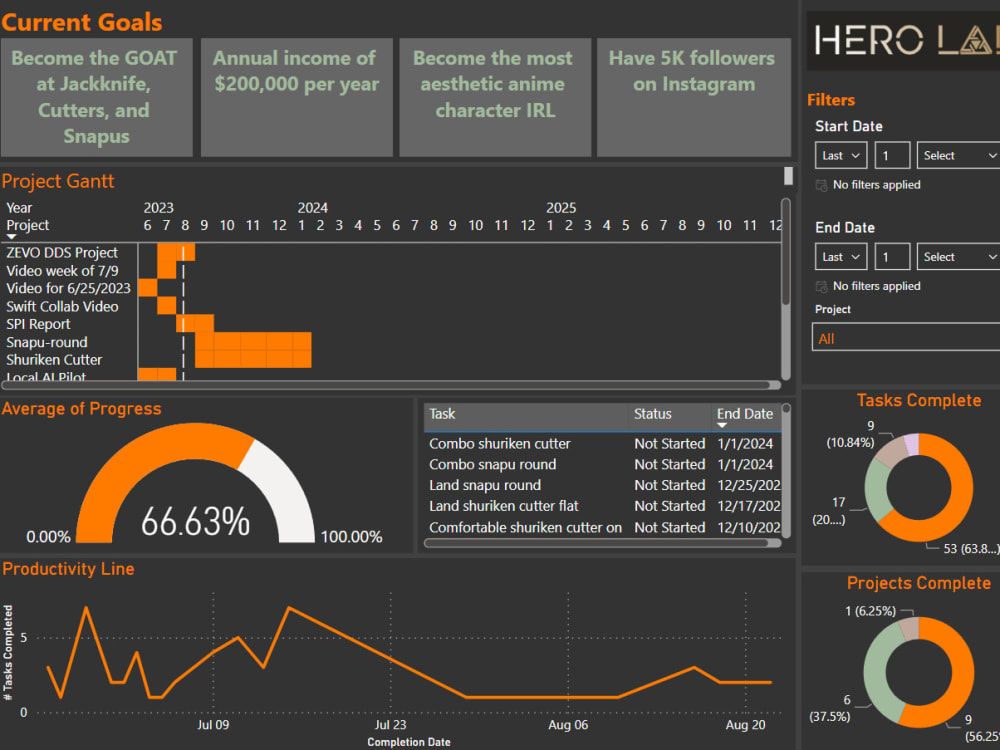Viewport: 1000px width, 750px height.
Task: Click the 'Land shuriken cutter flat' task row
Action: pos(602,506)
